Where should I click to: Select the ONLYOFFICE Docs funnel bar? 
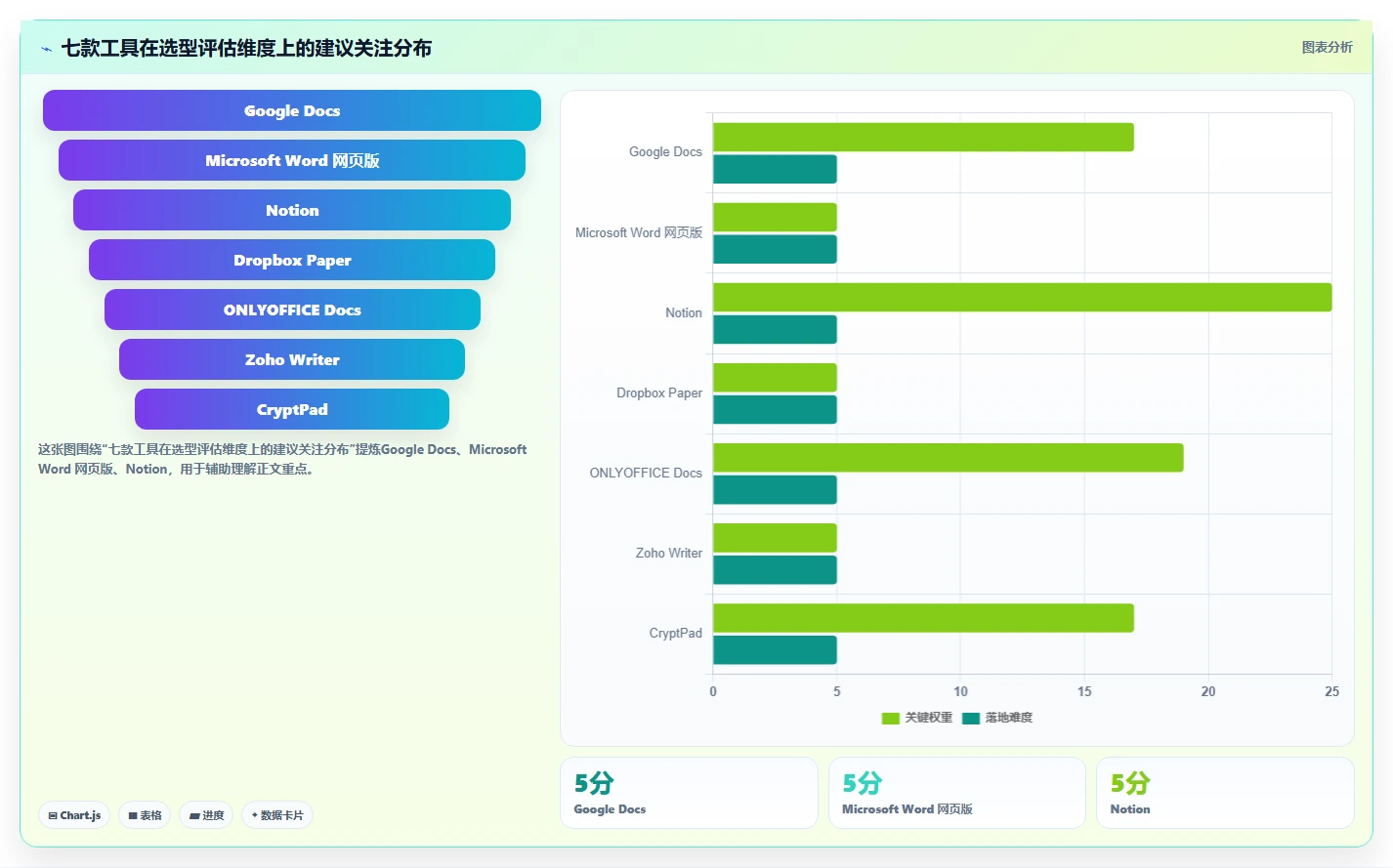pos(292,310)
